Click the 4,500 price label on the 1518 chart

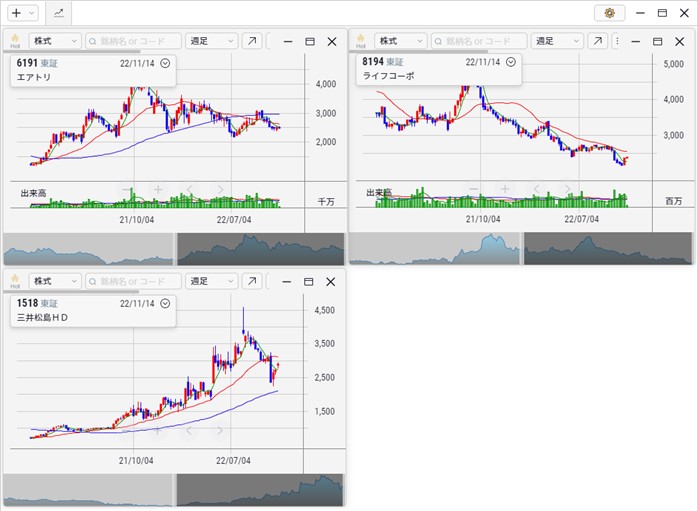pos(325,310)
